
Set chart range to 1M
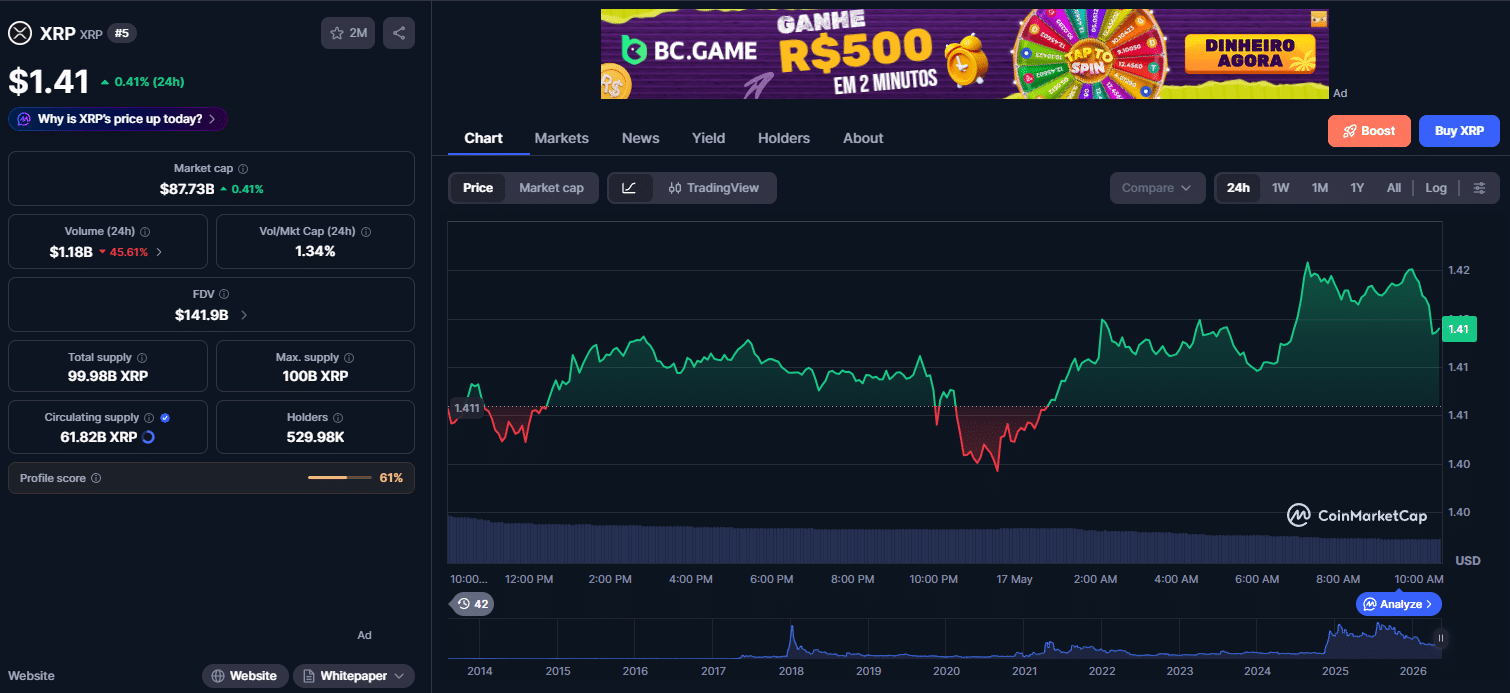click(1320, 188)
